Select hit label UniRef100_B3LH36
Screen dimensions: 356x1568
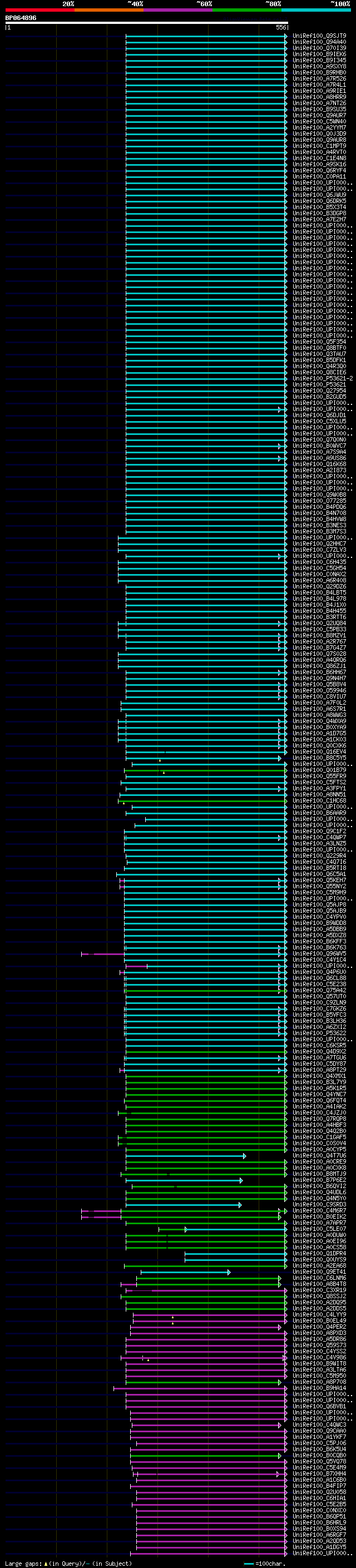319,1021
